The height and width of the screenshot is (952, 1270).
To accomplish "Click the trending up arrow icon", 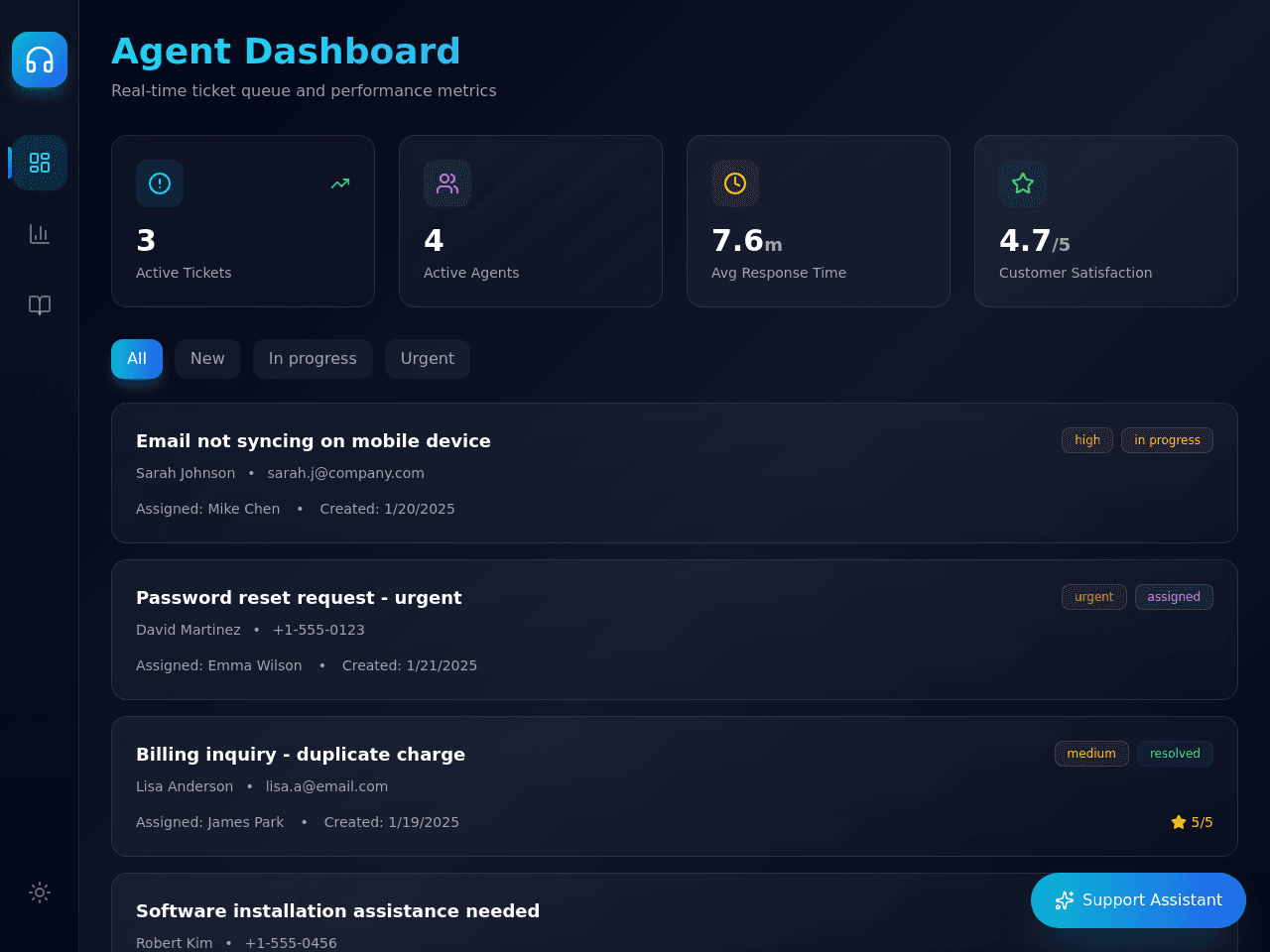I will [340, 183].
